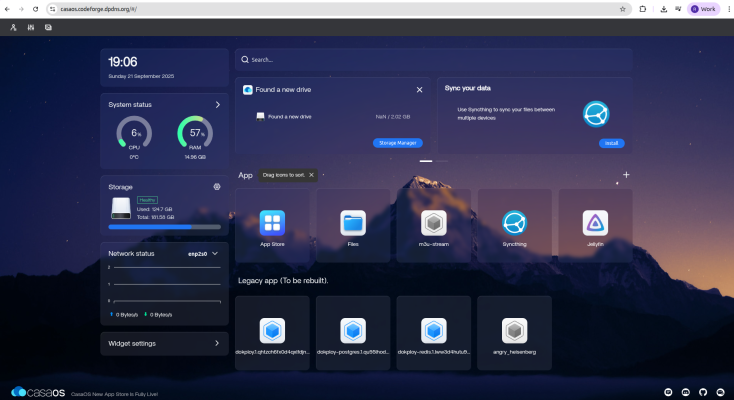
Task: View site information icon in address bar
Action: pyautogui.click(x=52, y=9)
